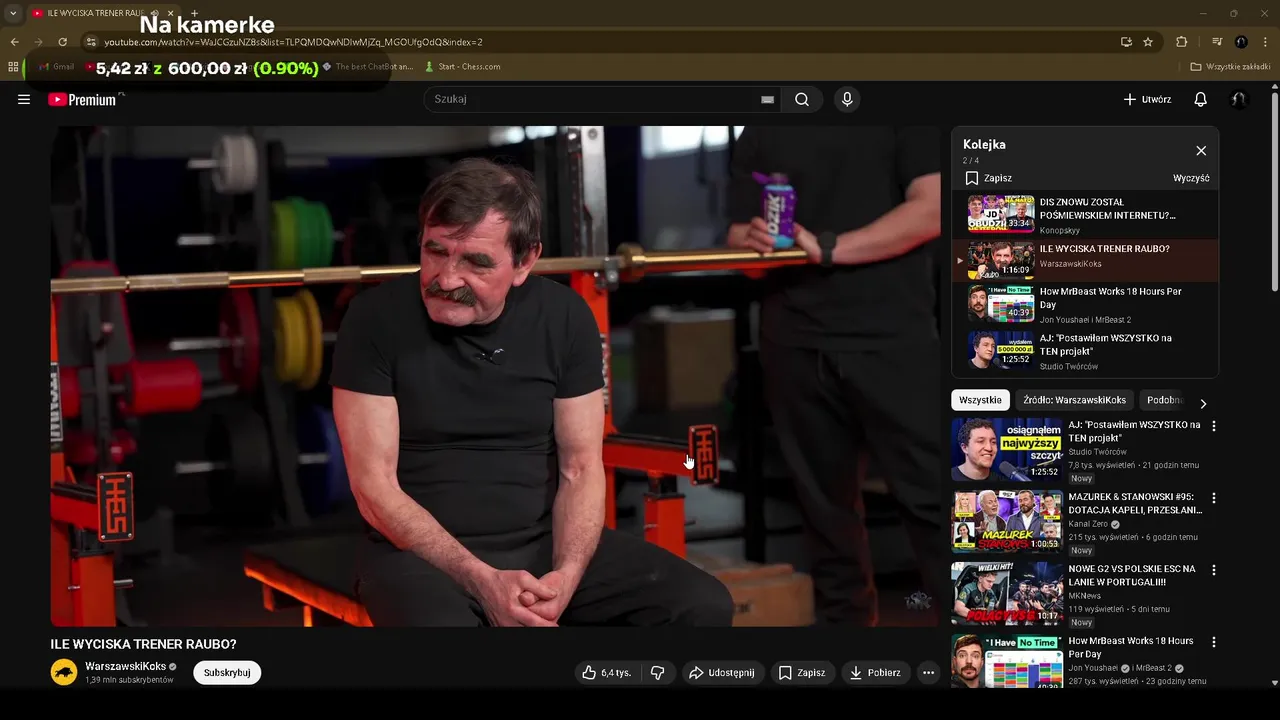Subscribe to WarszawskiKoks with Subskrybuj
Screen dimensions: 1280x720
click(x=227, y=673)
